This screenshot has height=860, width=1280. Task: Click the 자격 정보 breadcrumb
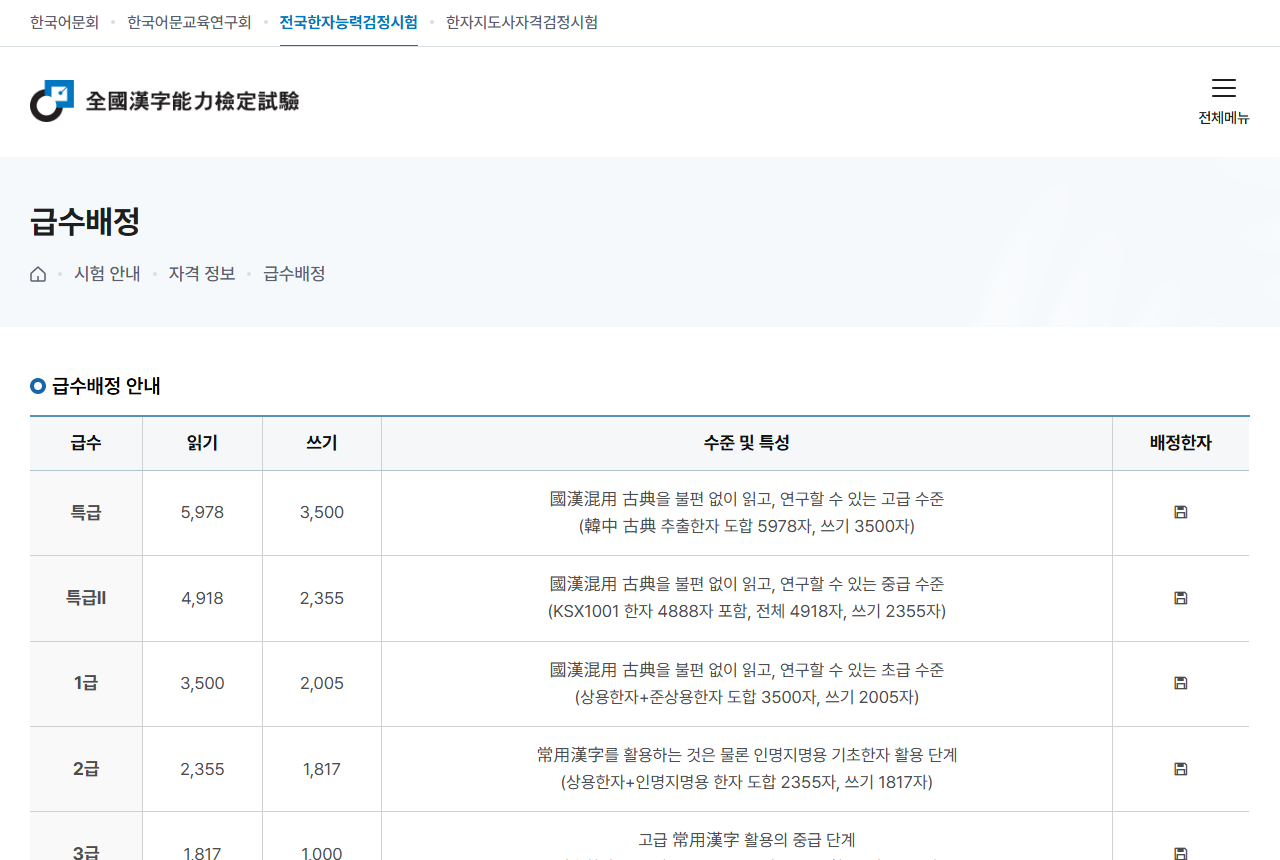[x=202, y=274]
